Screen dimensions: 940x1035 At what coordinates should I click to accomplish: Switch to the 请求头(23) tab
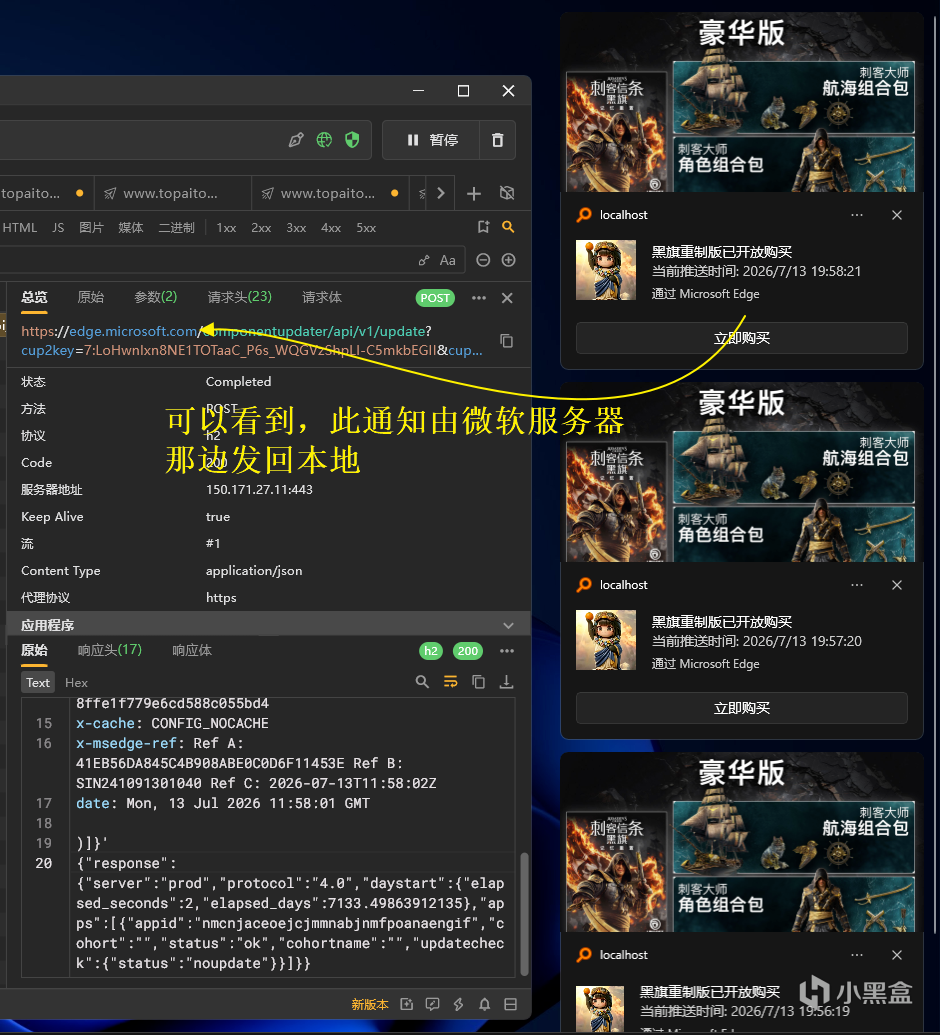[x=240, y=297]
